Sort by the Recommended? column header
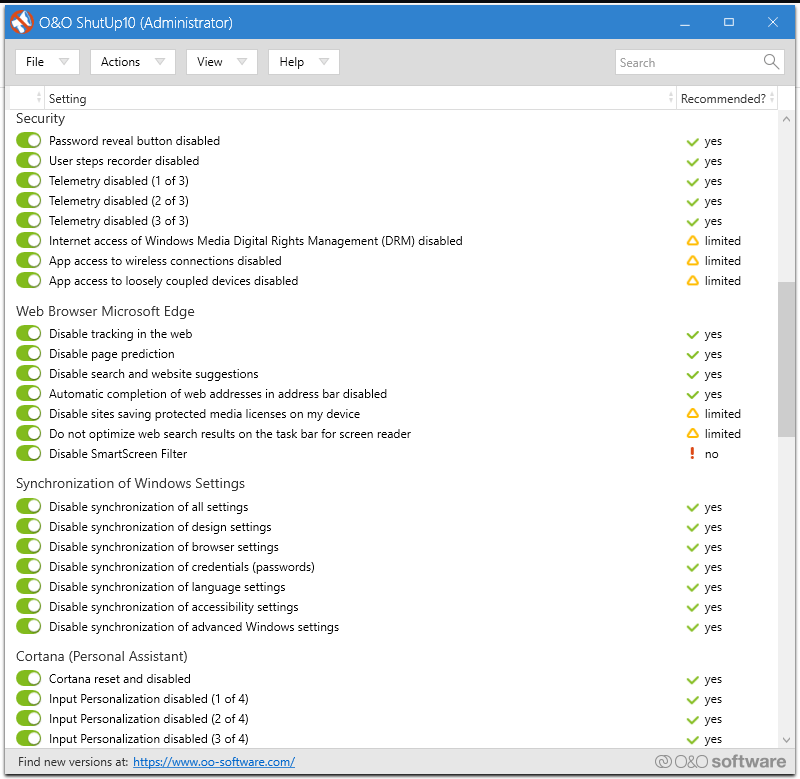800x779 pixels. point(727,98)
